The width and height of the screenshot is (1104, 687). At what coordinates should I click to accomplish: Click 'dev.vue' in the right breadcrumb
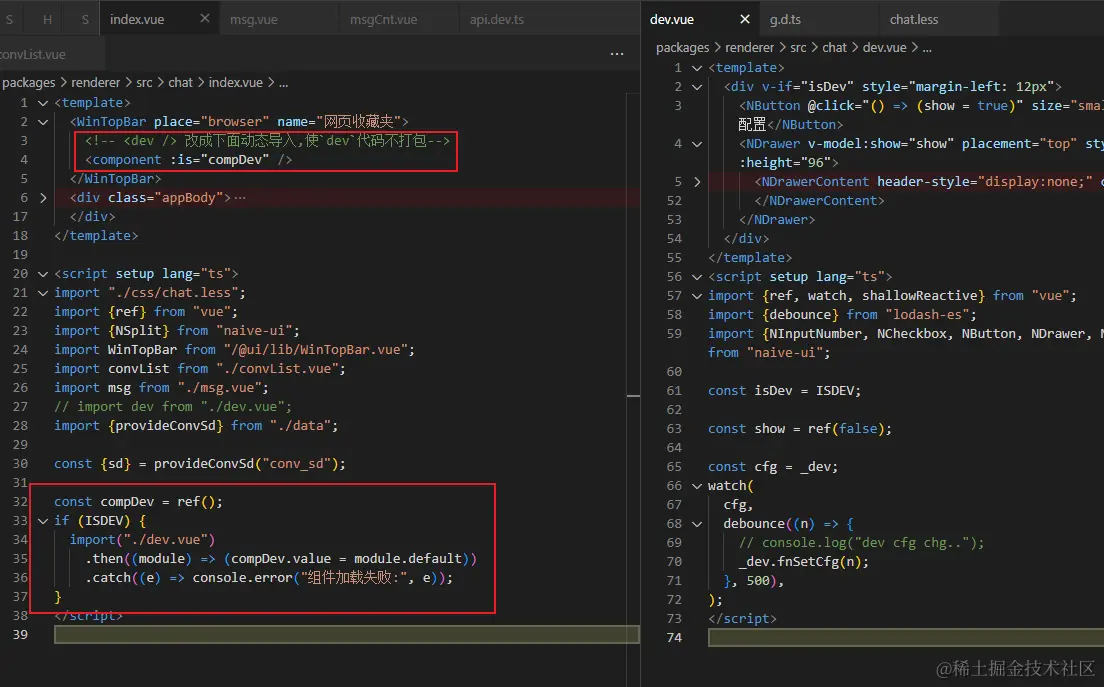click(x=884, y=47)
